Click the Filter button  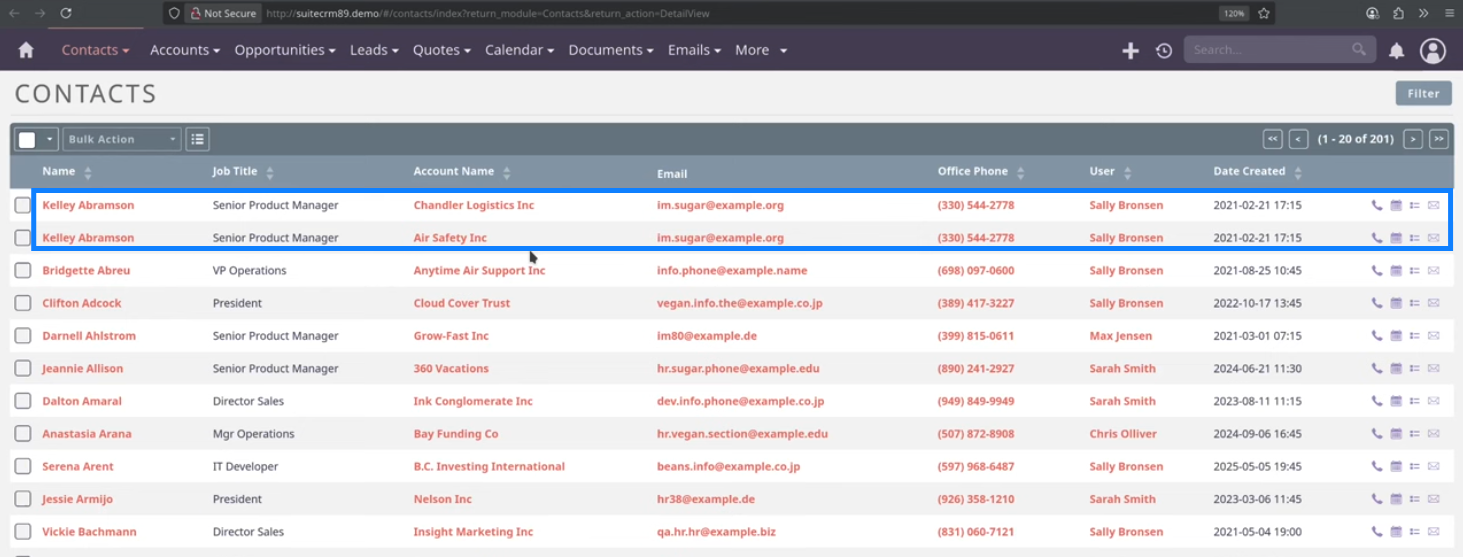[x=1423, y=93]
